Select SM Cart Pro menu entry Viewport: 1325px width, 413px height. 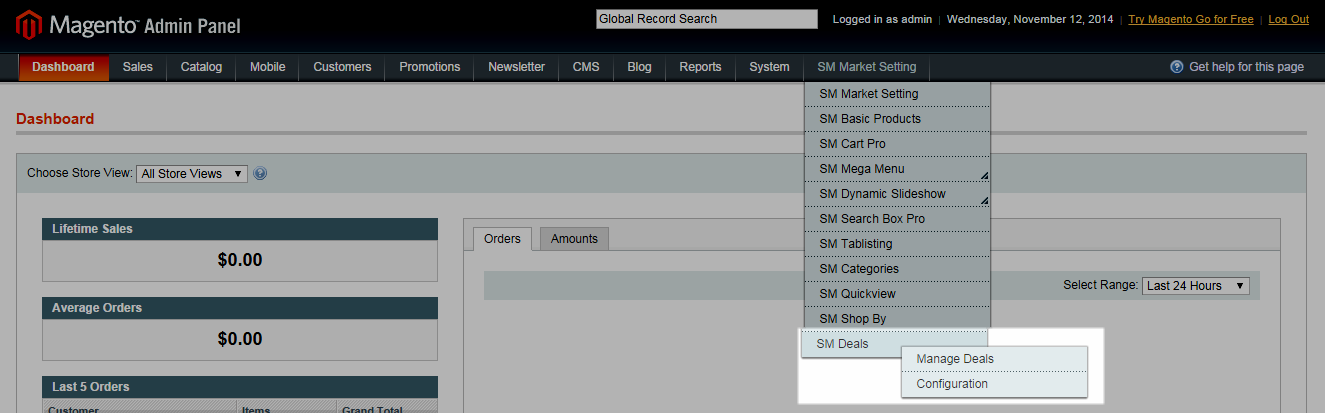point(897,144)
